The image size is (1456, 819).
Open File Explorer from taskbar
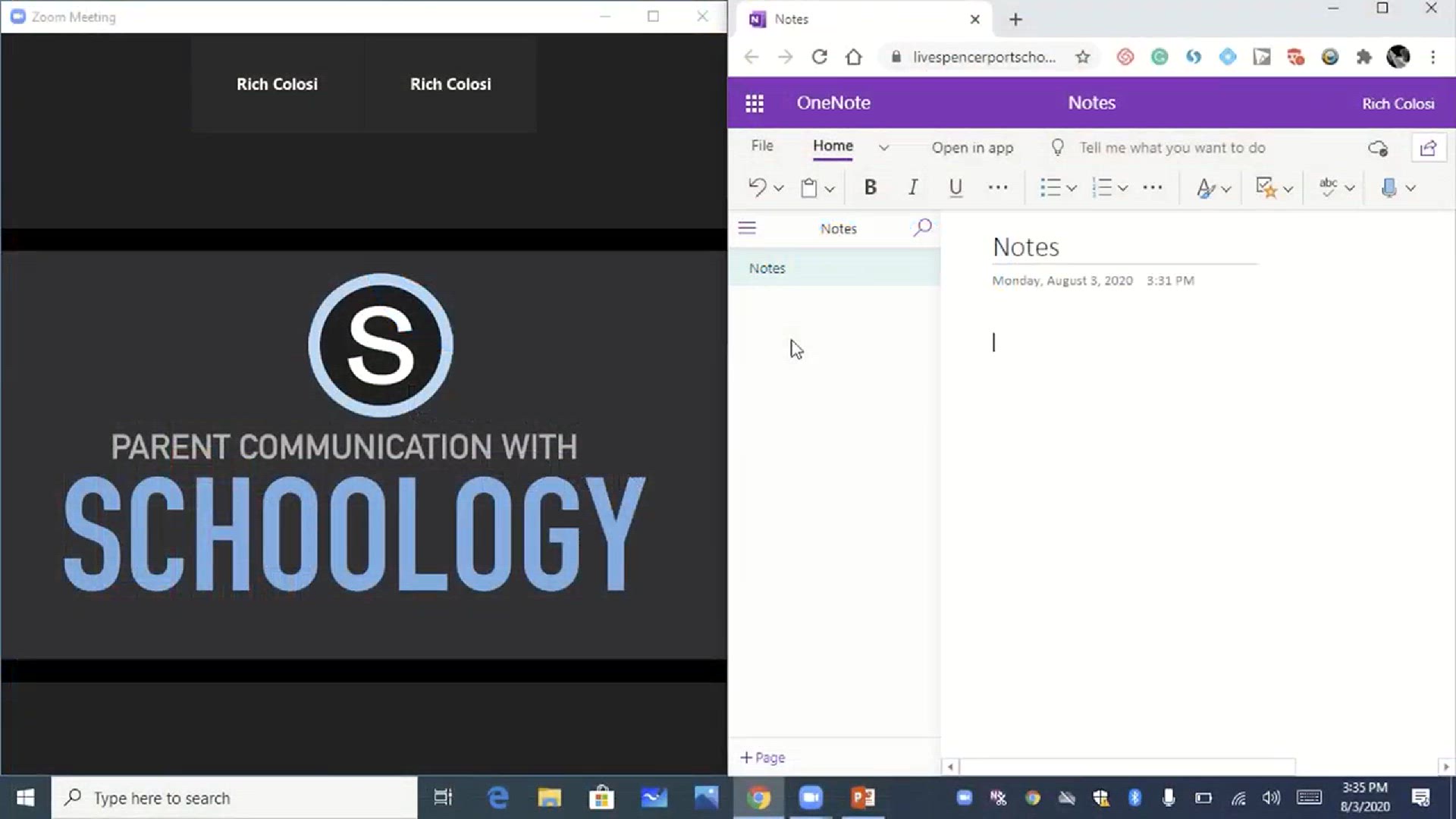click(550, 798)
